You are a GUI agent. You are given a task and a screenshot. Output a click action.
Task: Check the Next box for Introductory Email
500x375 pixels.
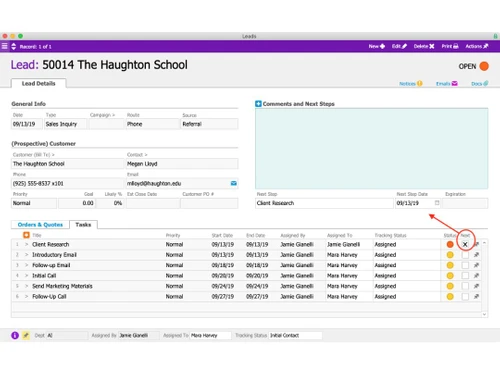point(465,255)
